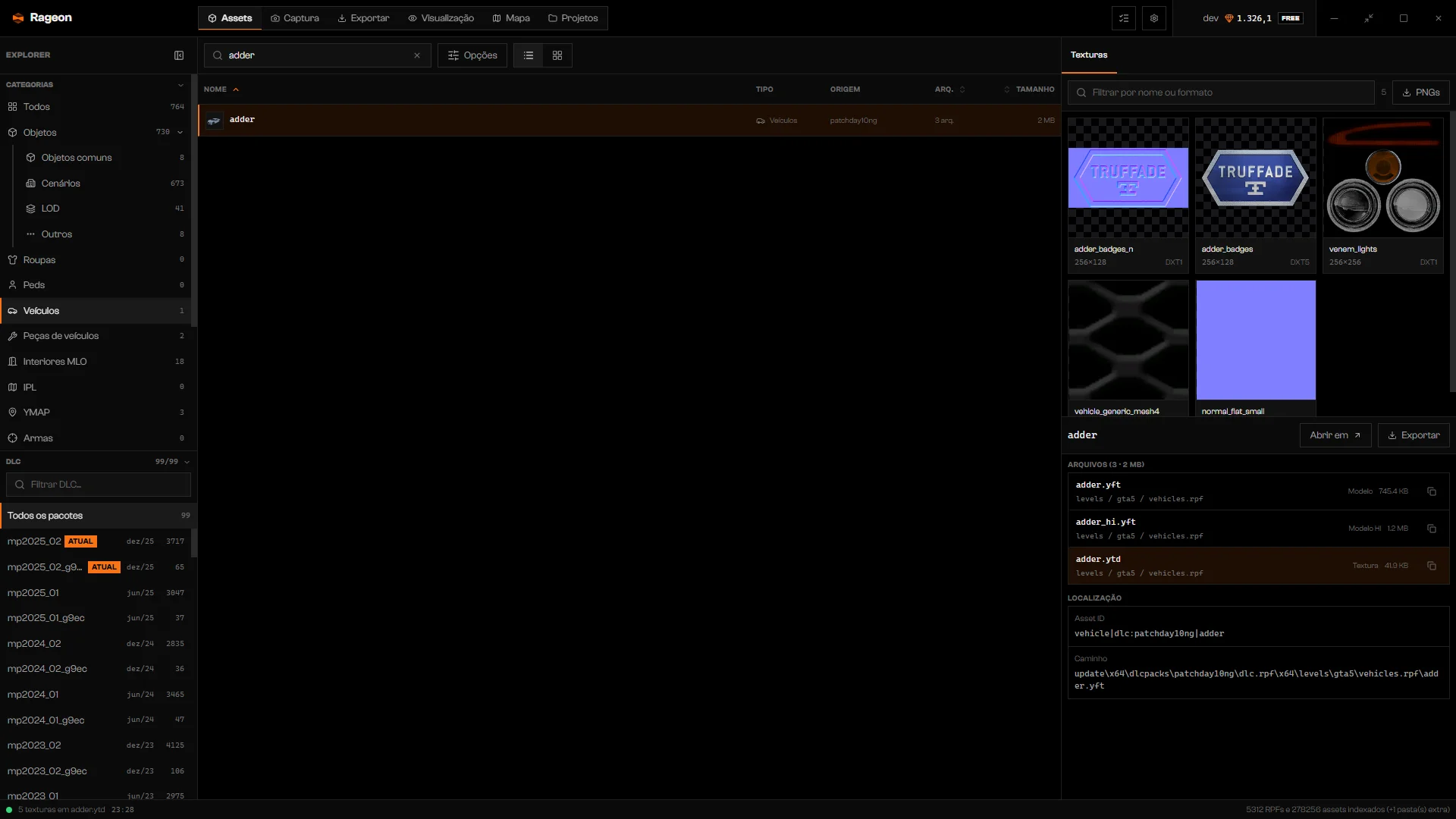
Task: Open adder_badges_n texture thumbnail
Action: pyautogui.click(x=1128, y=178)
